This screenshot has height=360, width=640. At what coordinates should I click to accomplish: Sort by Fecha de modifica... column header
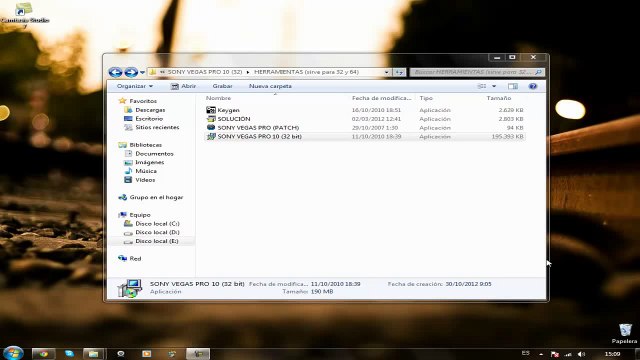[382, 98]
